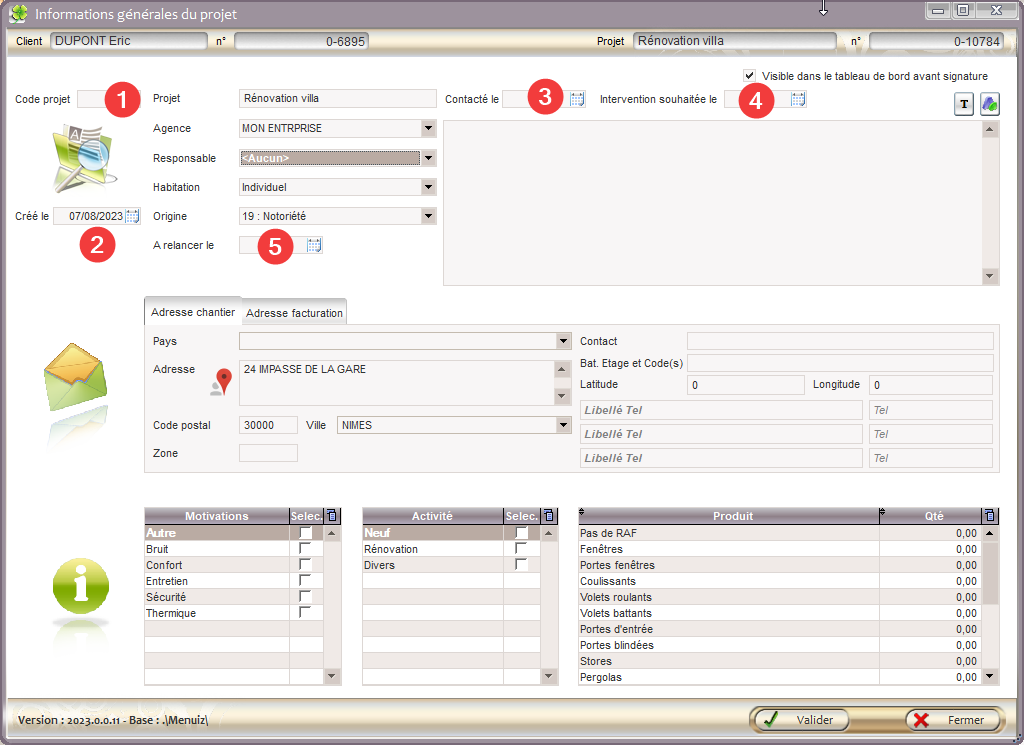Click the Projet name field in the form
Screen dimensions: 1024x745
338,99
